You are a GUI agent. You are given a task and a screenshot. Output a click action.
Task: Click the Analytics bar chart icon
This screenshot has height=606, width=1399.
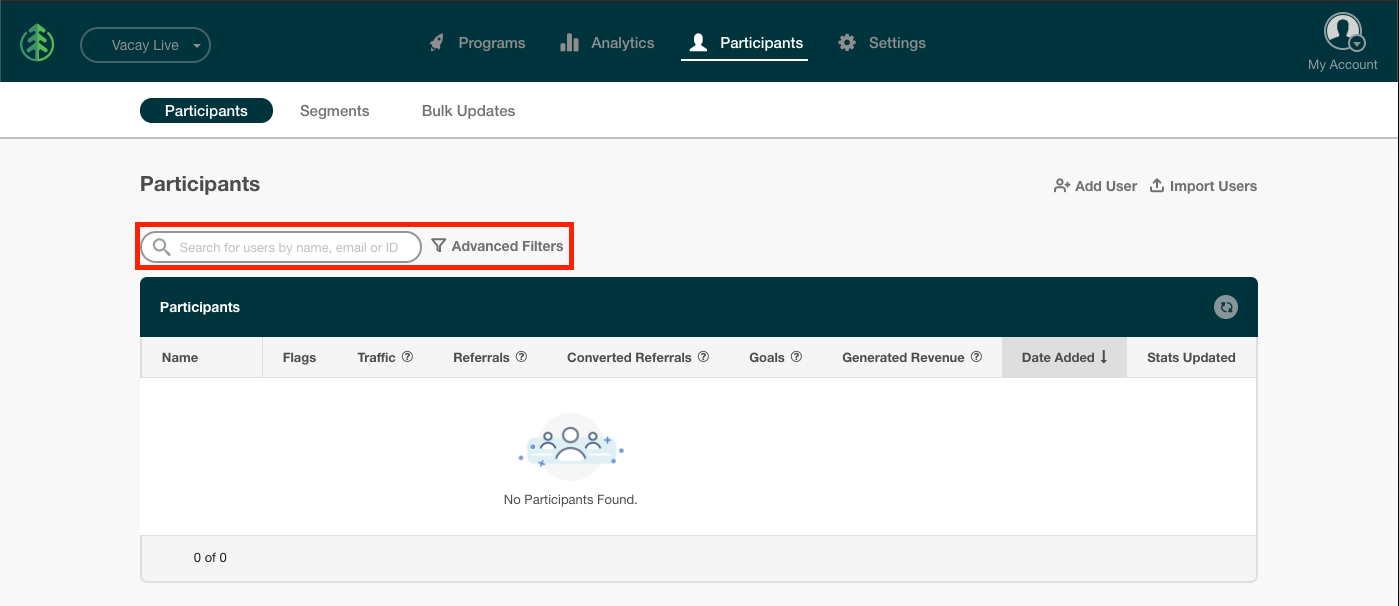pyautogui.click(x=570, y=43)
